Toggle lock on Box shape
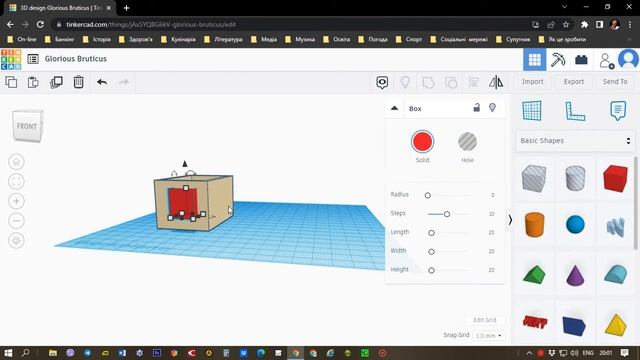Viewport: 640px width, 360px height. point(476,108)
